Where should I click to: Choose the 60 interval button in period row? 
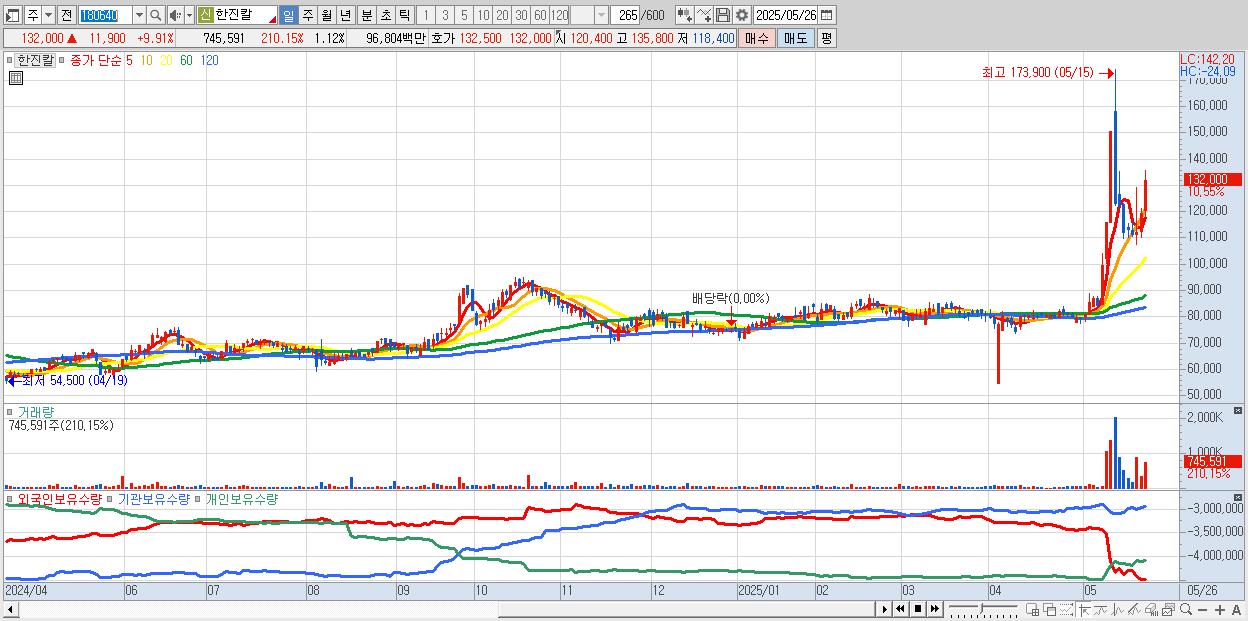click(540, 15)
